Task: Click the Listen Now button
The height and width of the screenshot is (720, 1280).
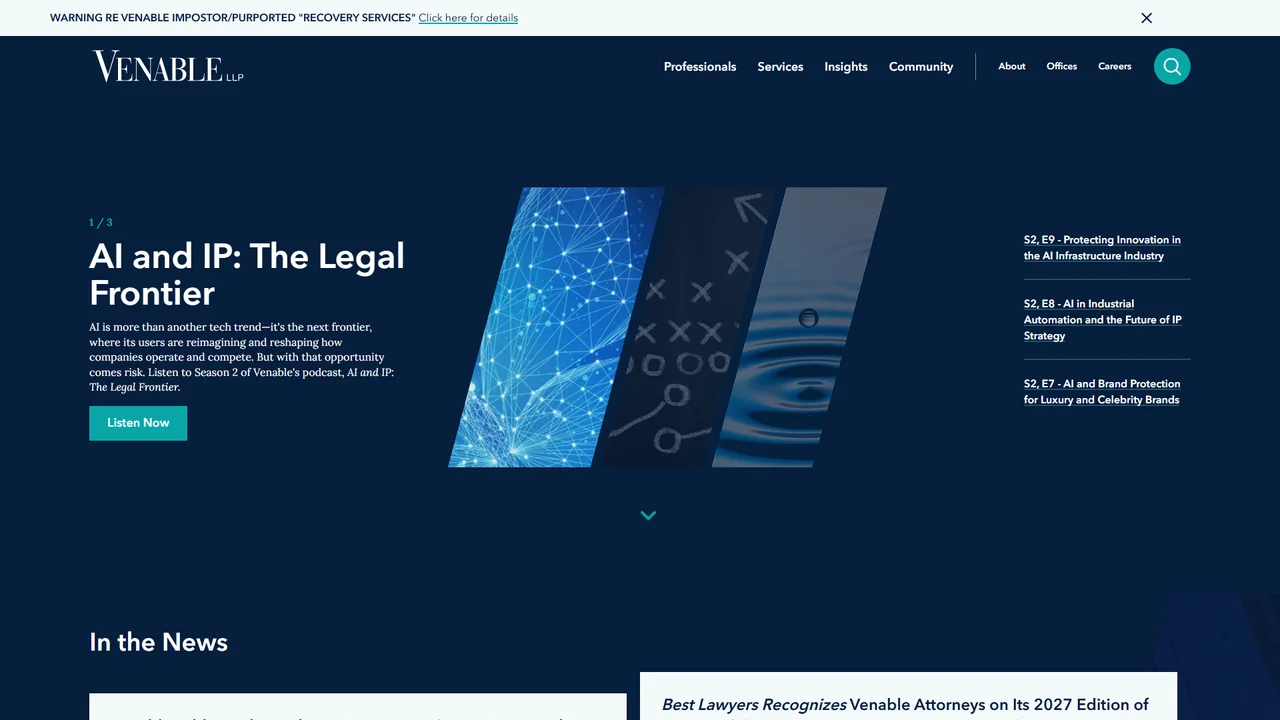Action: click(x=138, y=423)
